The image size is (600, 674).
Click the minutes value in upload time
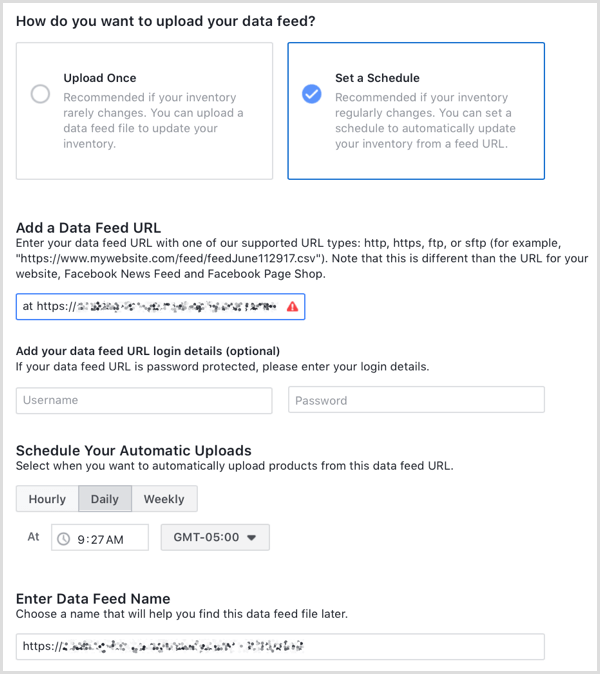click(95, 539)
